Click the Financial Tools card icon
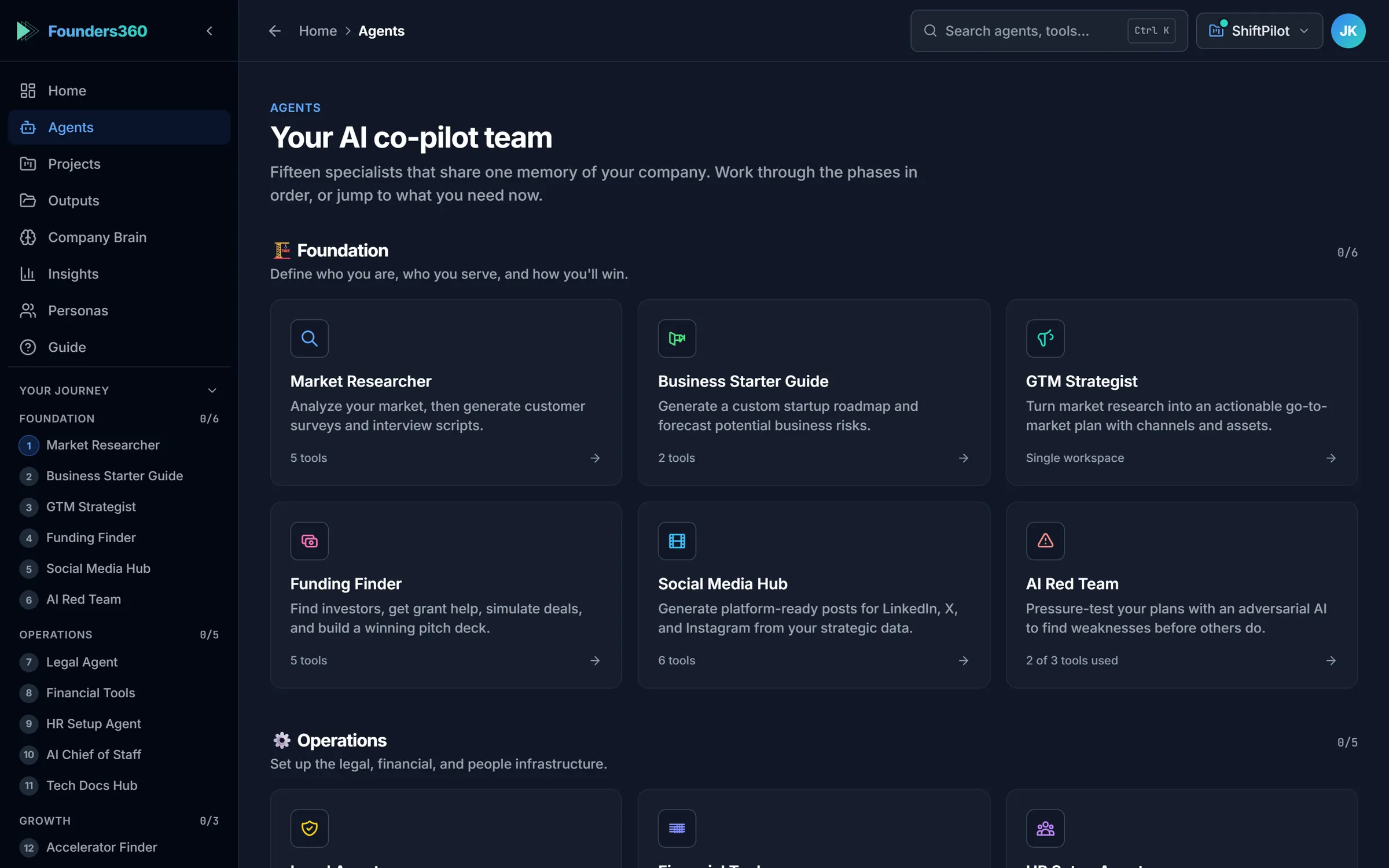The height and width of the screenshot is (868, 1389). tap(677, 828)
